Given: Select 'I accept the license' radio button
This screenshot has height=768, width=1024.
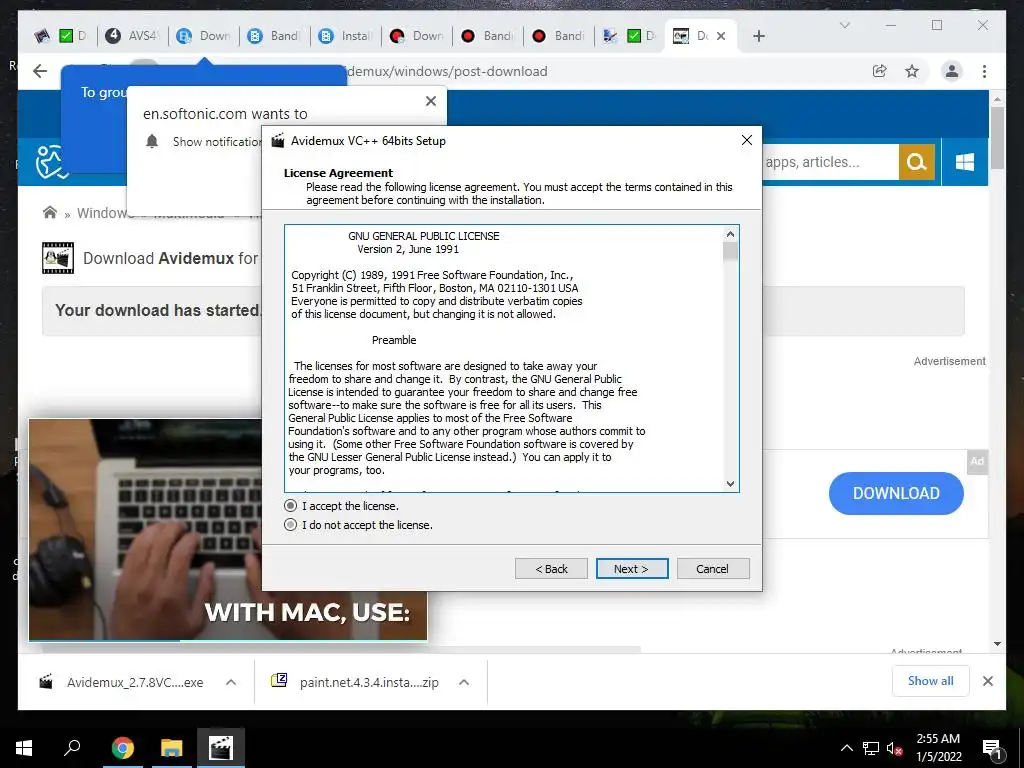Looking at the screenshot, I should [291, 505].
